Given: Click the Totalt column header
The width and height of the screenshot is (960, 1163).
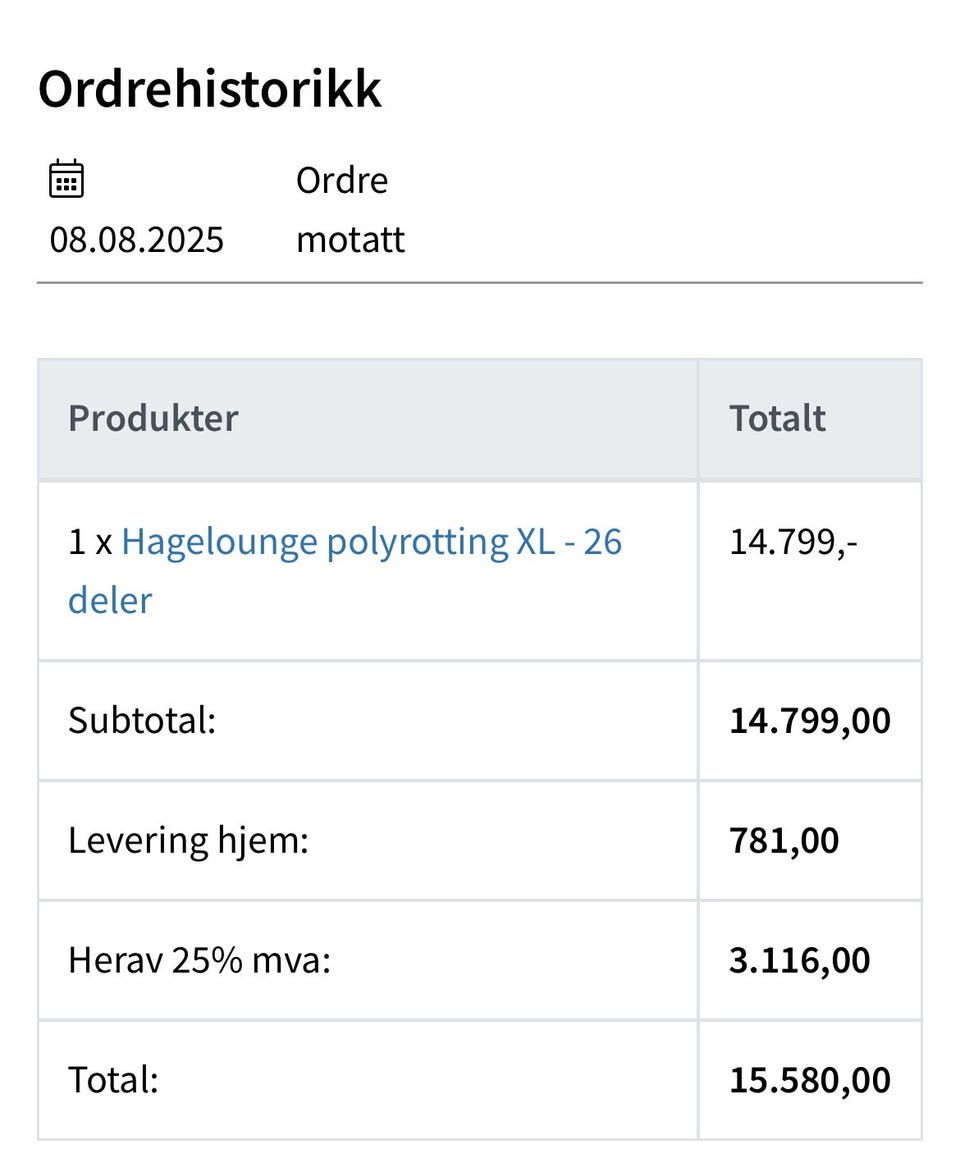Looking at the screenshot, I should click(x=777, y=418).
